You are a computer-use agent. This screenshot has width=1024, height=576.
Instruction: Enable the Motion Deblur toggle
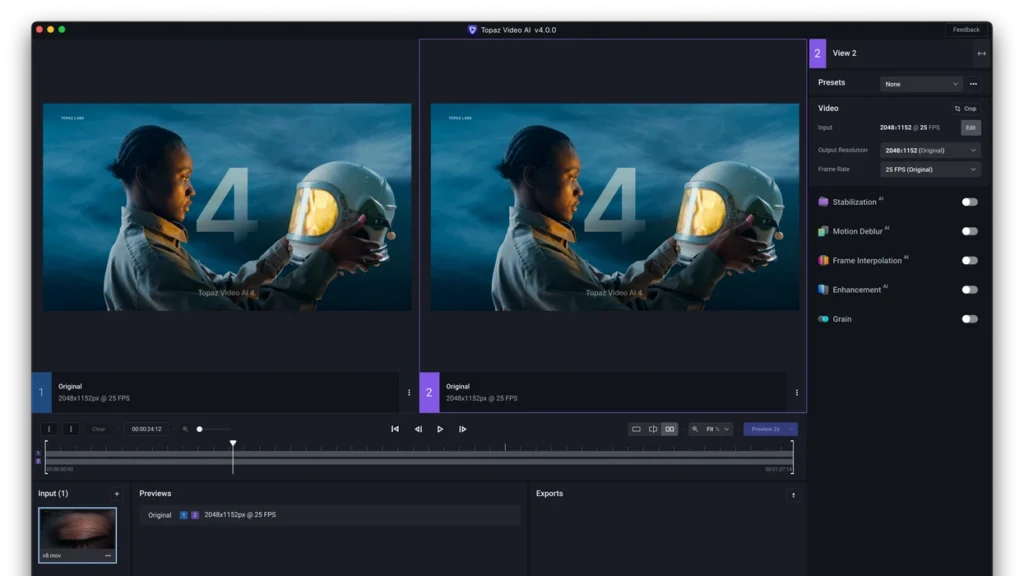[970, 231]
